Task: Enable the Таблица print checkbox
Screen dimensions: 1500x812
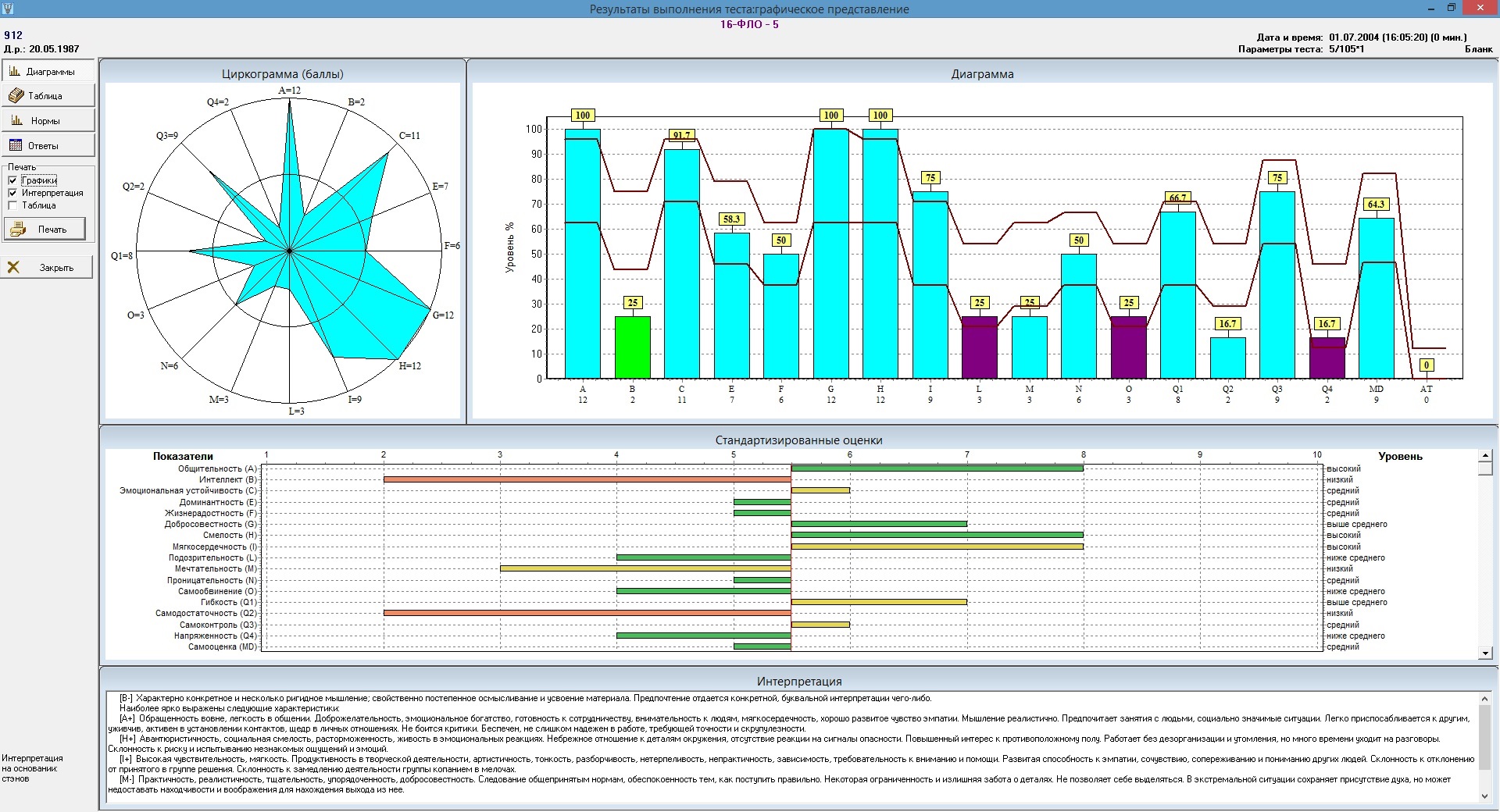Action: click(x=12, y=205)
